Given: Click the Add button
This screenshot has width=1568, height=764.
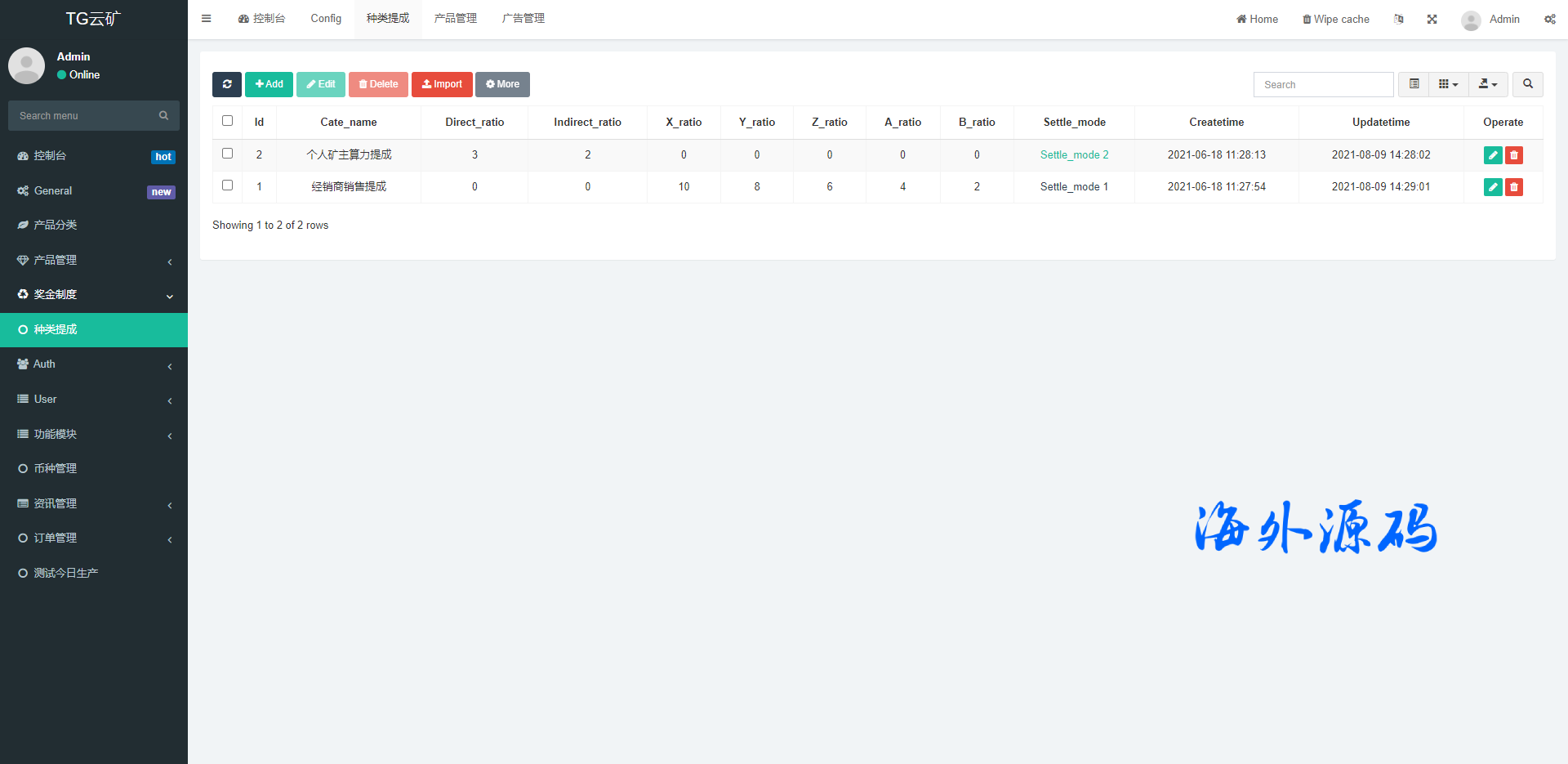Looking at the screenshot, I should click(269, 84).
